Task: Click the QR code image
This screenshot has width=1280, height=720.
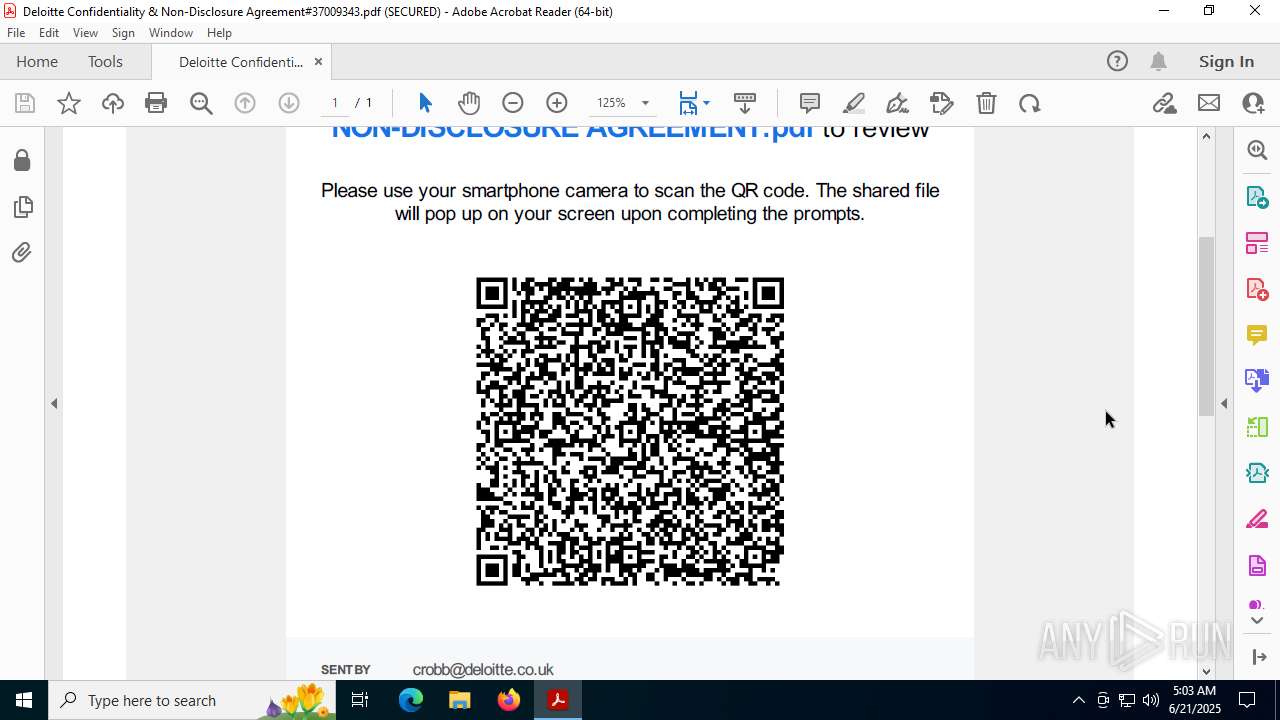Action: point(630,432)
